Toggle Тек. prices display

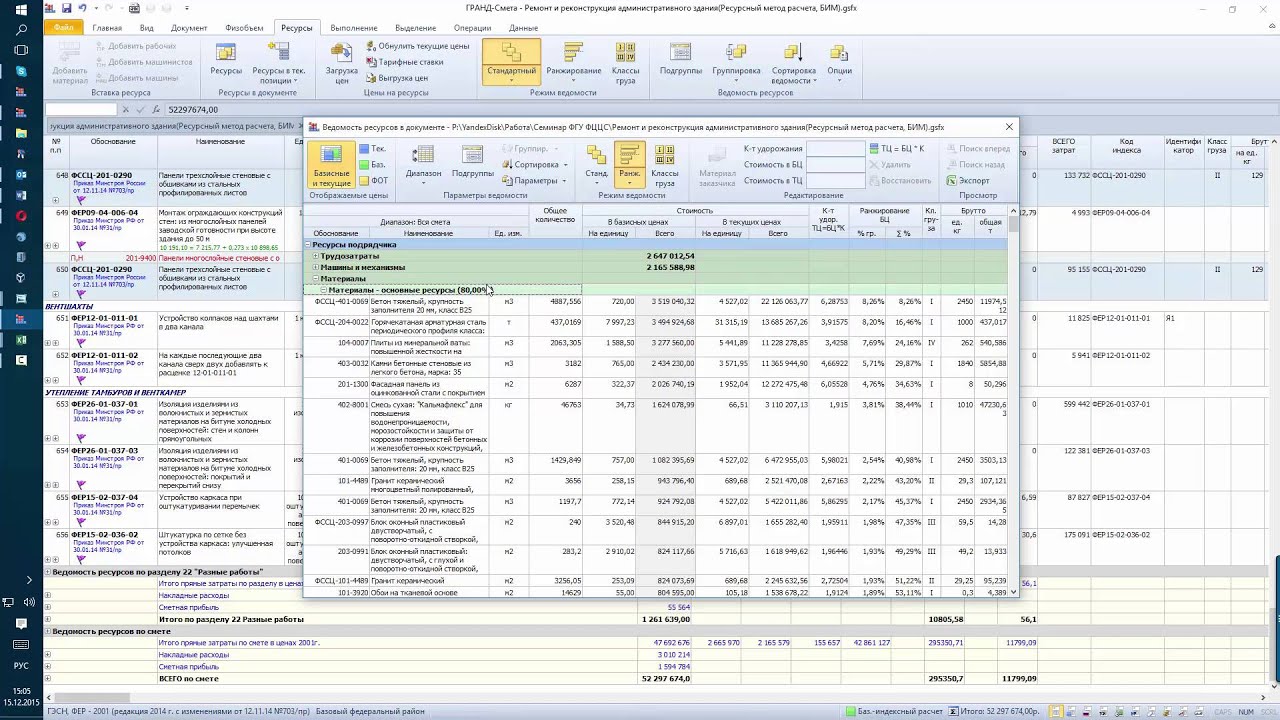pyautogui.click(x=372, y=149)
